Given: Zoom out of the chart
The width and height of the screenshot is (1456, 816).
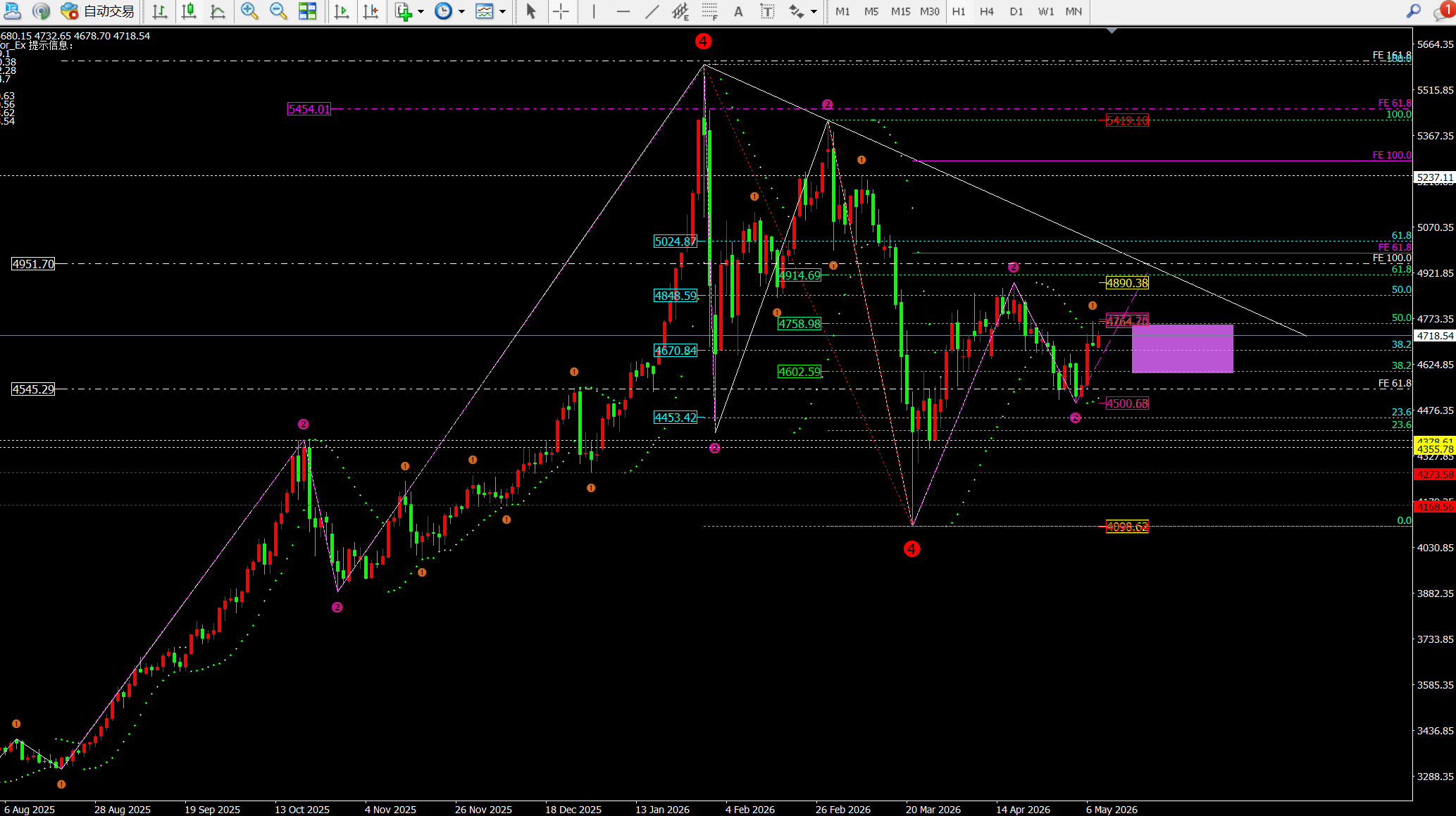Looking at the screenshot, I should pyautogui.click(x=278, y=11).
